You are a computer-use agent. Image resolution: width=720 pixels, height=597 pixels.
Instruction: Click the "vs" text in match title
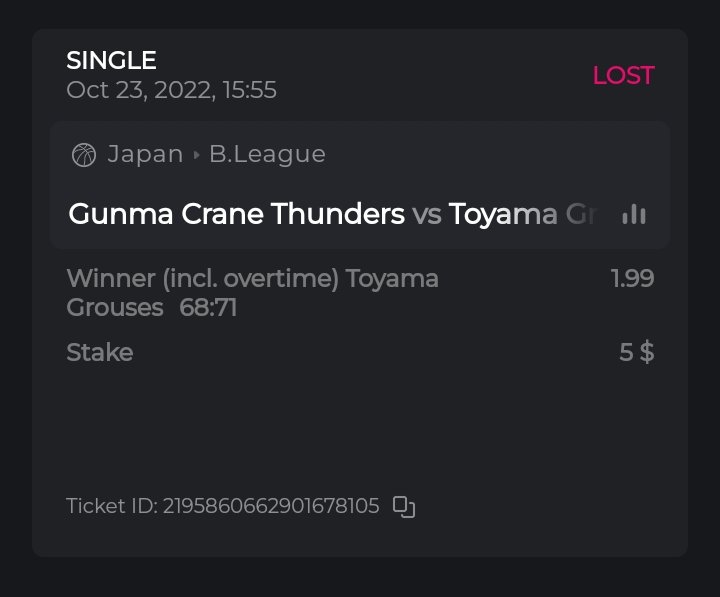[x=426, y=214]
